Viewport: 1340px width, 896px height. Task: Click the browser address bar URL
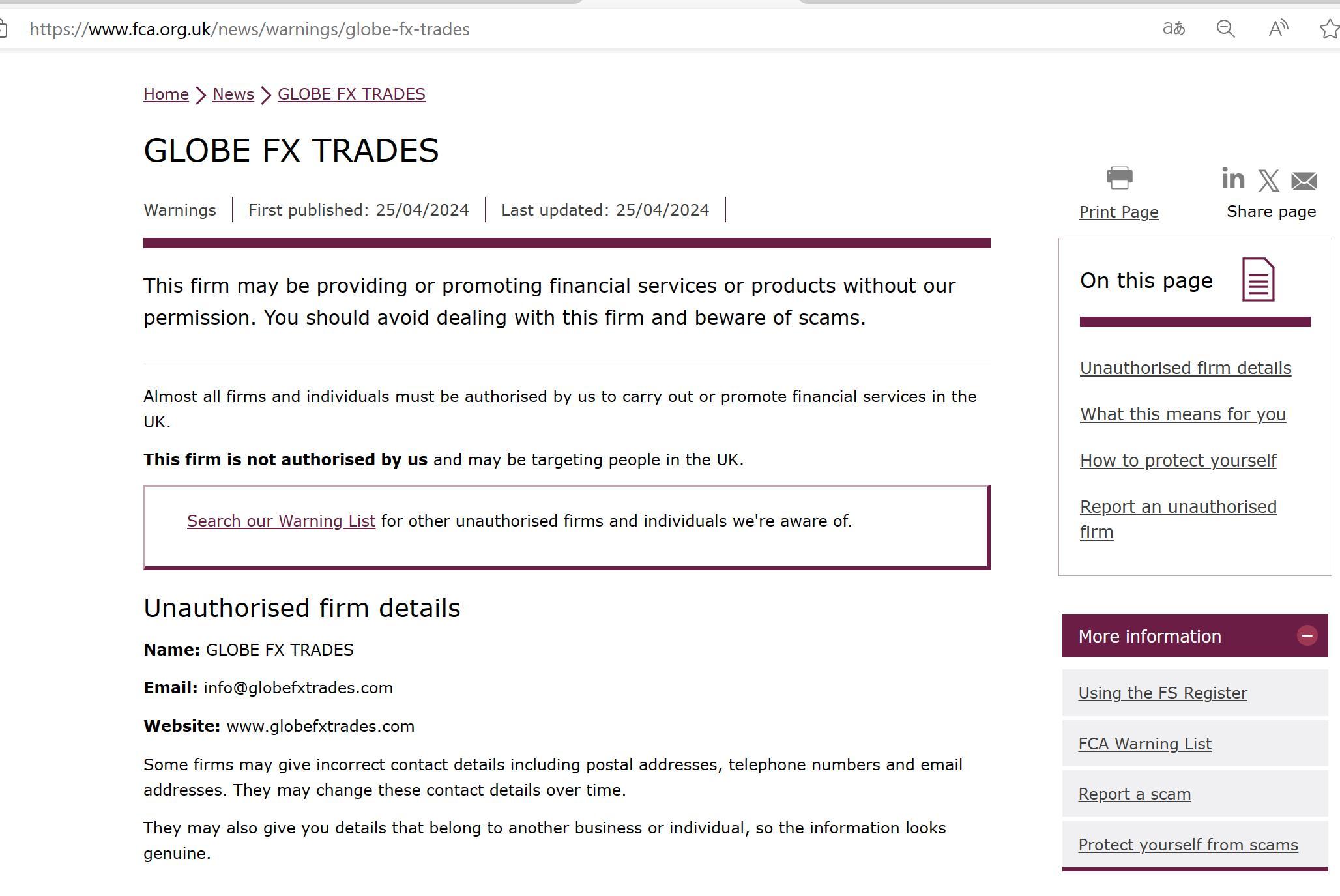coord(249,29)
